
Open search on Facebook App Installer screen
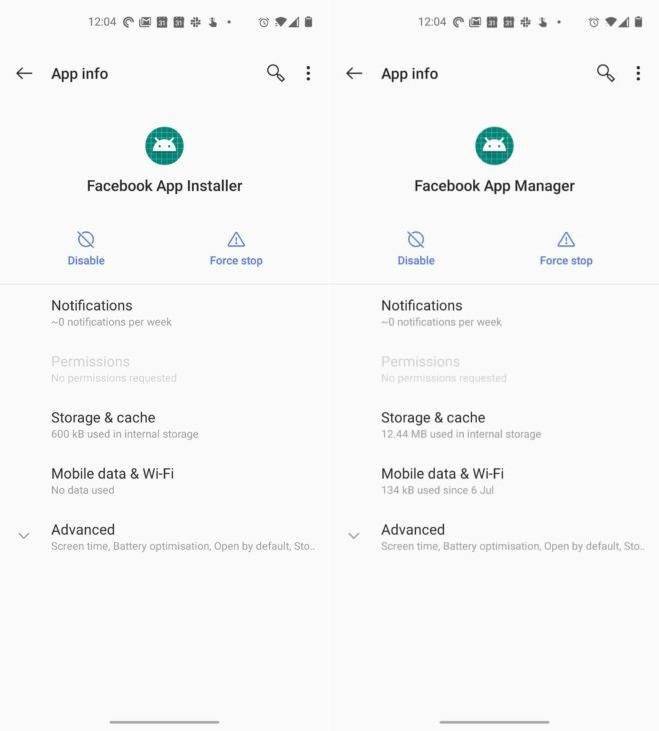tap(275, 73)
